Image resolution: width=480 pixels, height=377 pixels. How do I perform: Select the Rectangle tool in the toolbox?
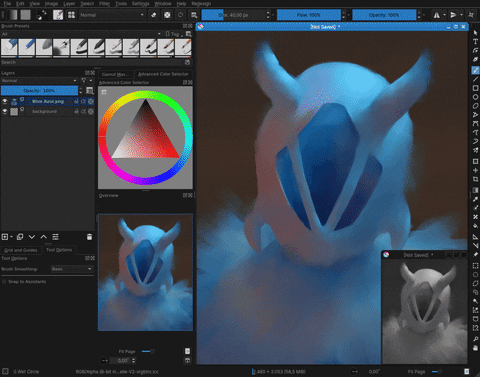(475, 88)
